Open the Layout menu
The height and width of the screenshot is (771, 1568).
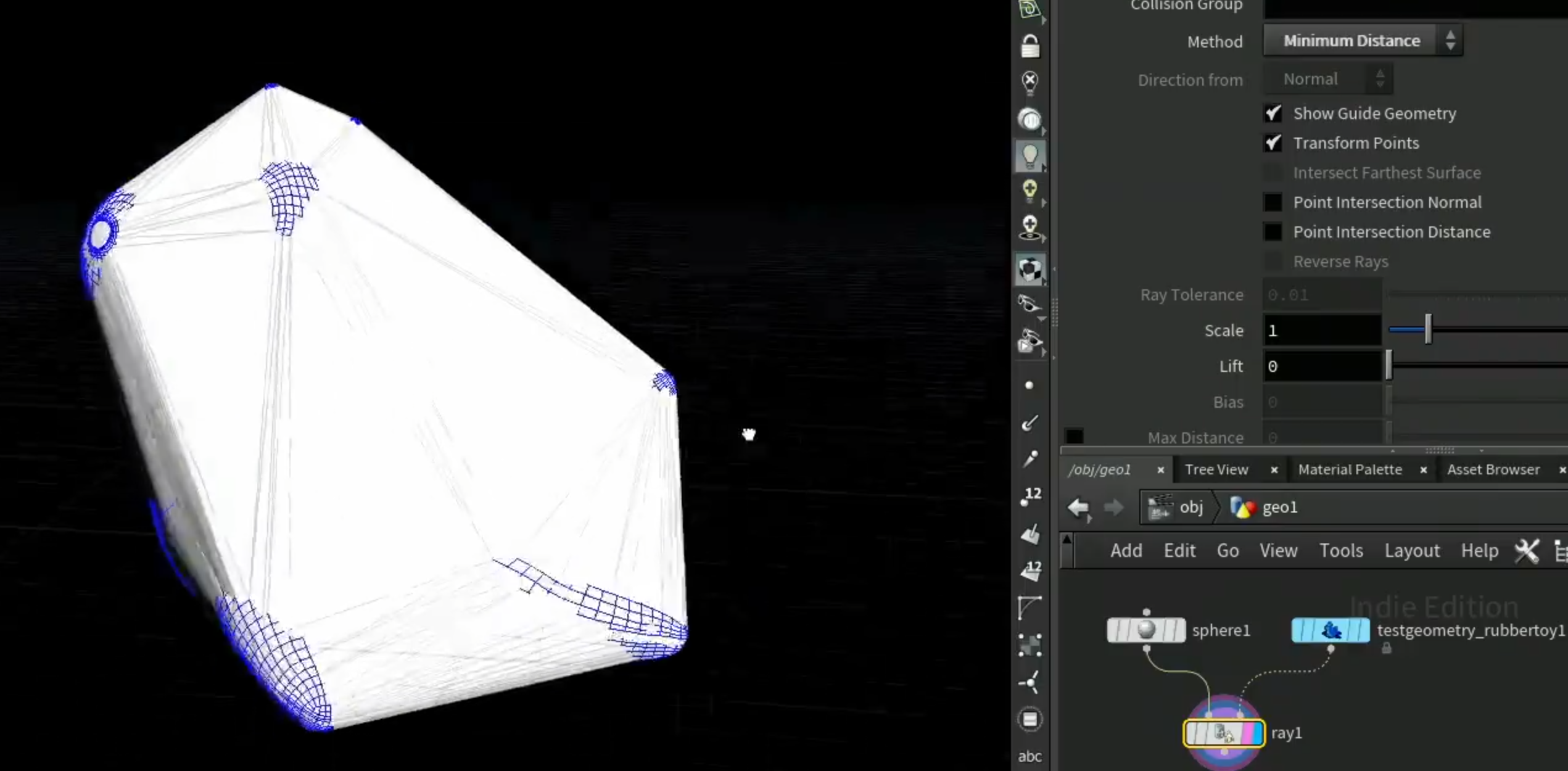pos(1412,550)
